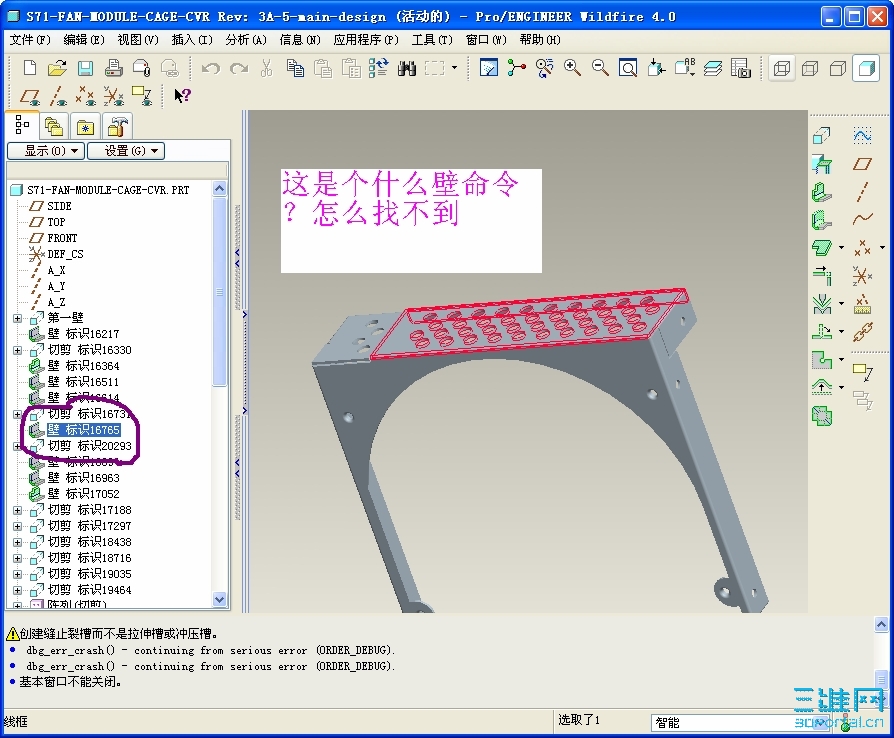Toggle annotation element display
The width and height of the screenshot is (894, 738).
(x=142, y=96)
